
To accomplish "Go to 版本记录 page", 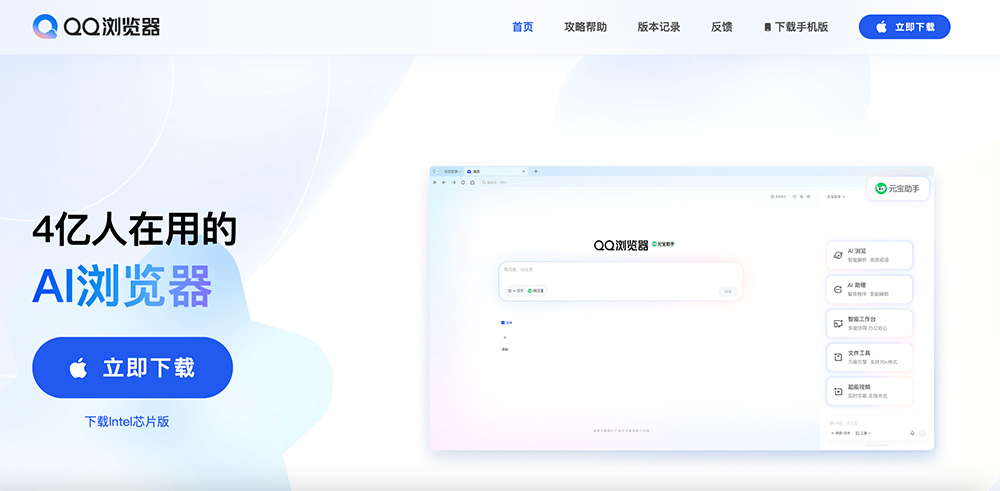I will [658, 27].
